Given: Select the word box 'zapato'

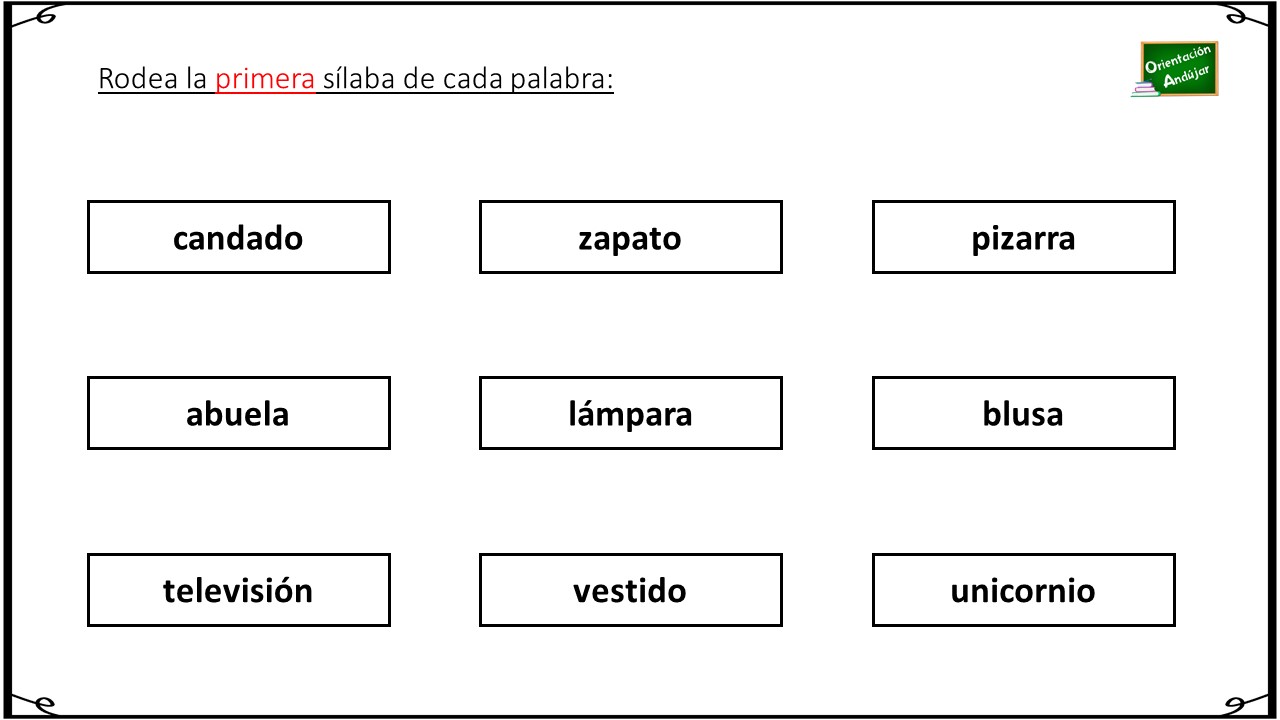Looking at the screenshot, I should tap(631, 237).
